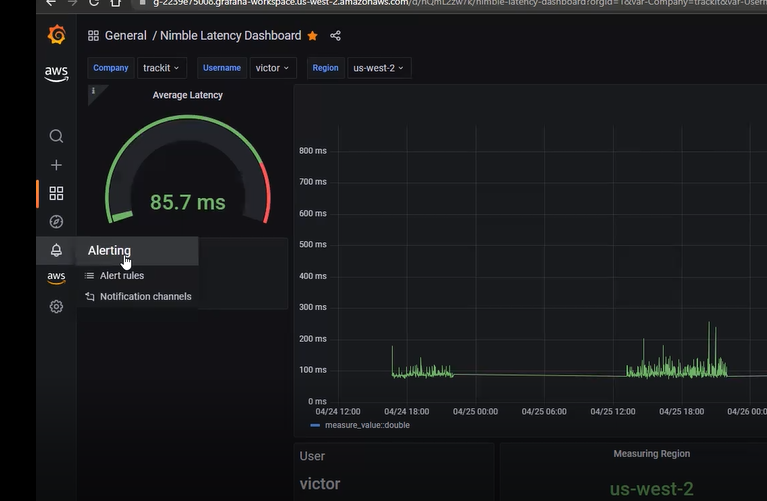Click the us-west-2 value in Measuring Region

[652, 489]
